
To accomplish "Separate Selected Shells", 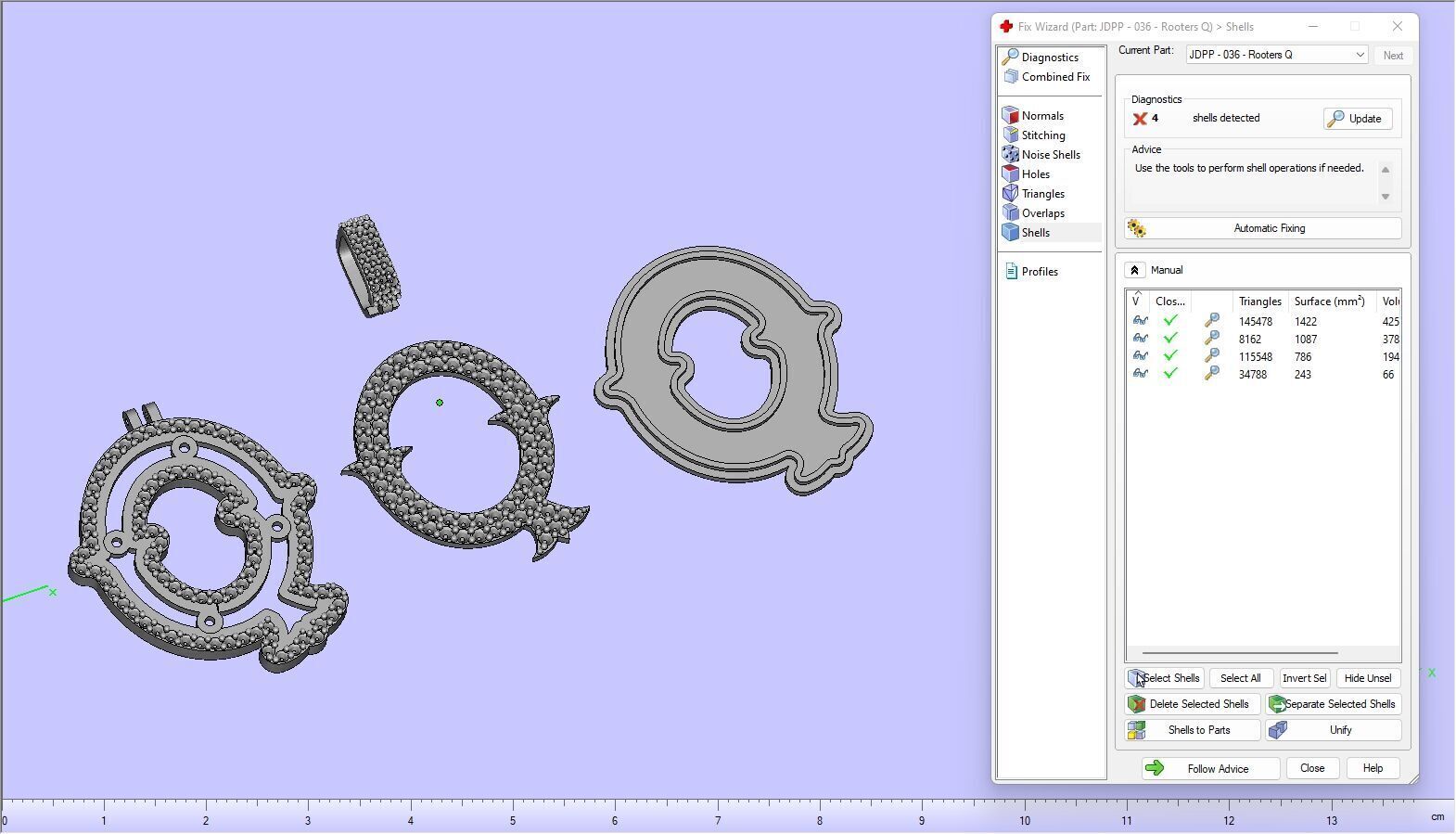I will pyautogui.click(x=1333, y=704).
